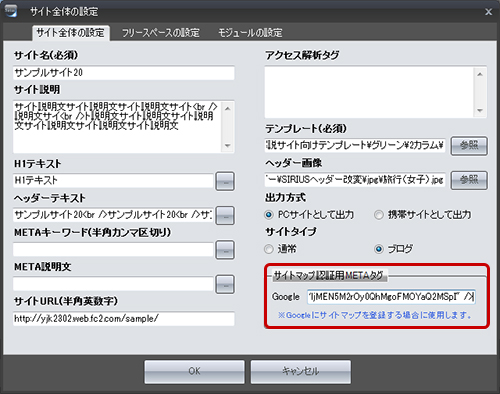
Task: Open the モジュールの設定 tab
Action: coord(250,33)
